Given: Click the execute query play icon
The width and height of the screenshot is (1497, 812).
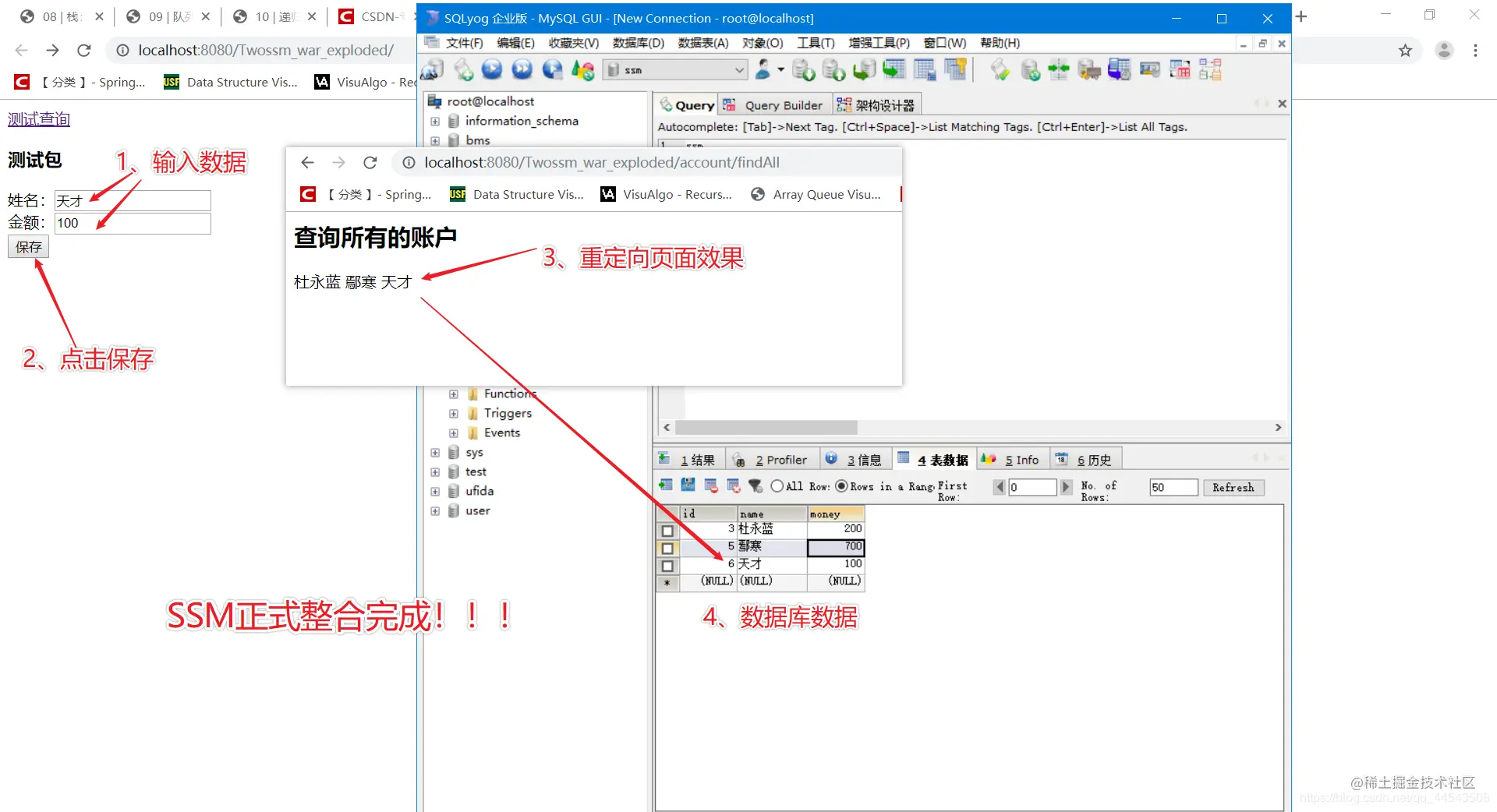Looking at the screenshot, I should pyautogui.click(x=492, y=70).
